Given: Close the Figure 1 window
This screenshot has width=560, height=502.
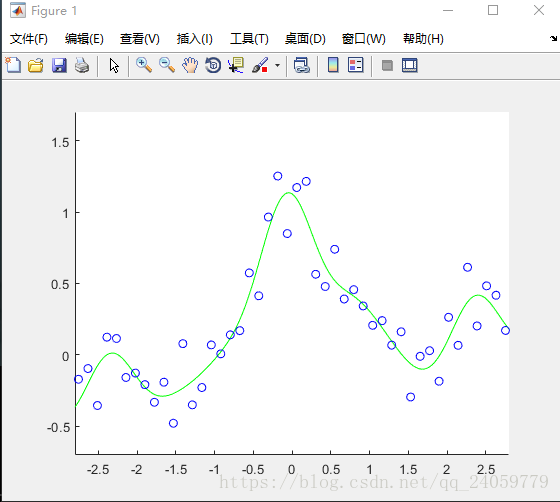Looking at the screenshot, I should tap(539, 10).
